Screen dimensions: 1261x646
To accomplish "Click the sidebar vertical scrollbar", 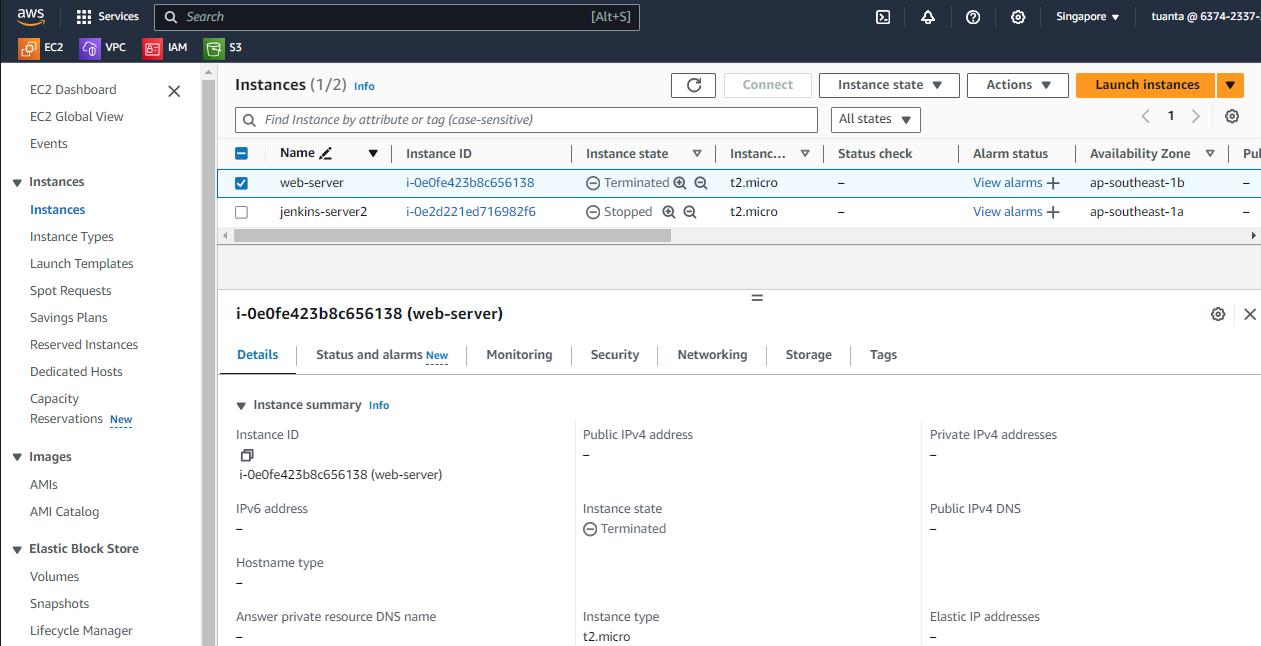I will click(x=208, y=360).
